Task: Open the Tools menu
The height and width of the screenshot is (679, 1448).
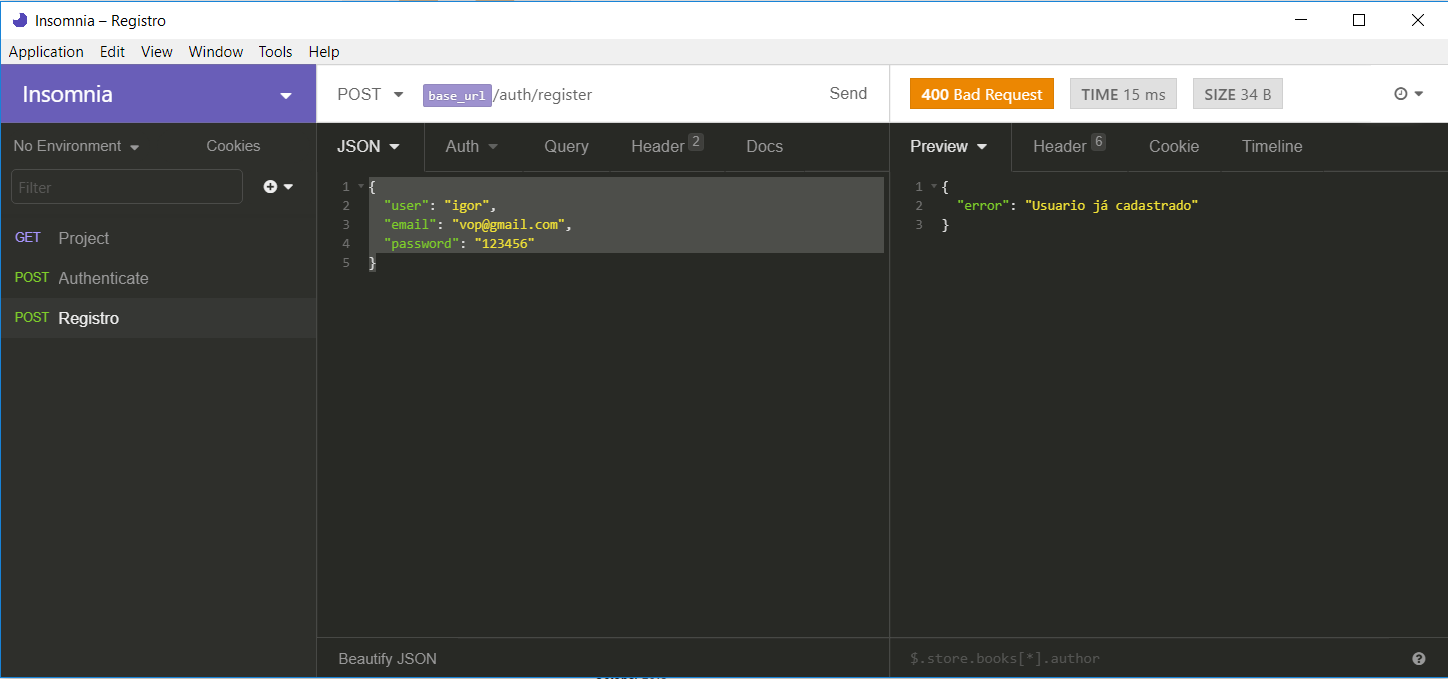Action: tap(275, 52)
